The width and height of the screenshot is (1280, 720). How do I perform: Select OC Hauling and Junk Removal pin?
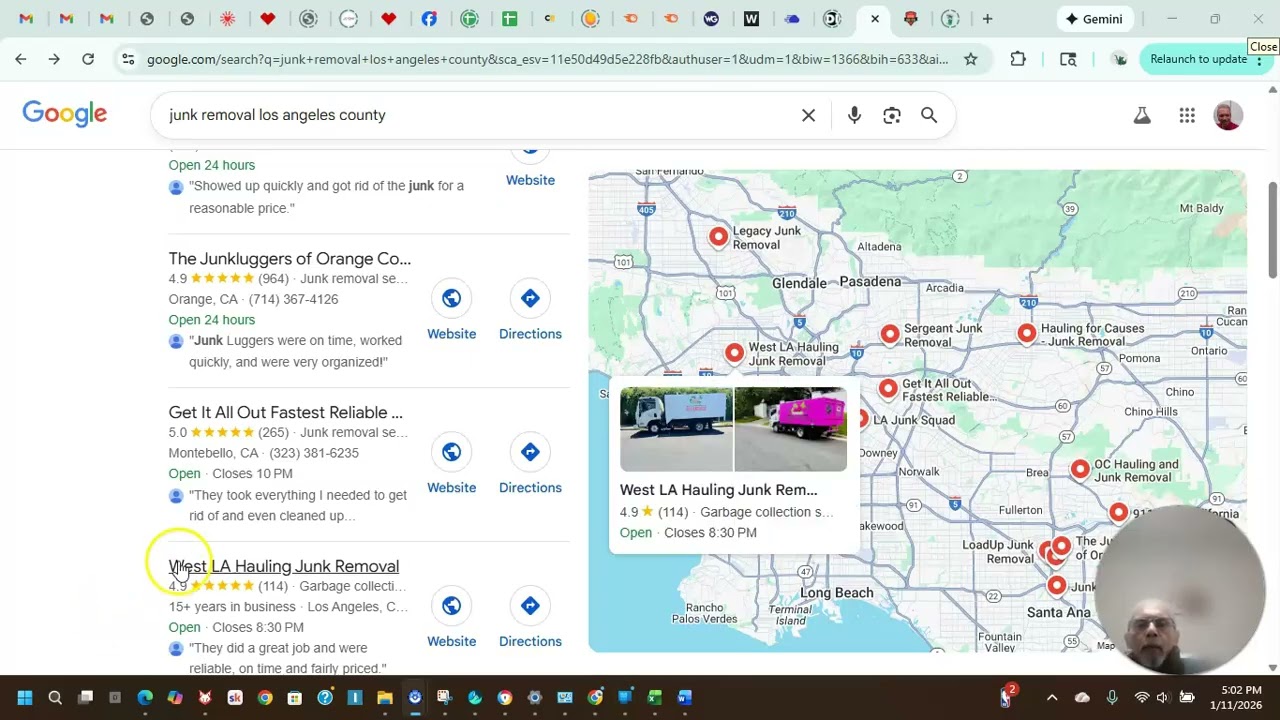(x=1080, y=469)
